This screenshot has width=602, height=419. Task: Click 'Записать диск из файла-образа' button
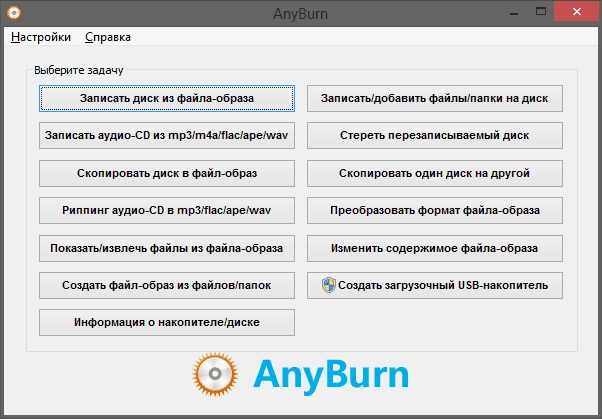pyautogui.click(x=167, y=98)
